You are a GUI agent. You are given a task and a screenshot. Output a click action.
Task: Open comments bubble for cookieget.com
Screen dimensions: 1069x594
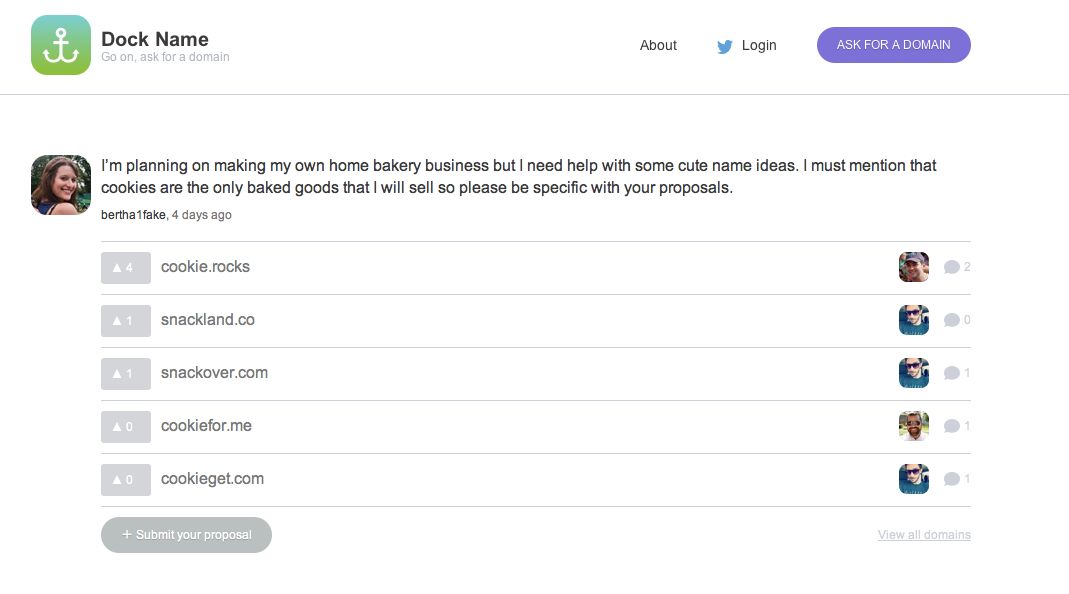[952, 479]
